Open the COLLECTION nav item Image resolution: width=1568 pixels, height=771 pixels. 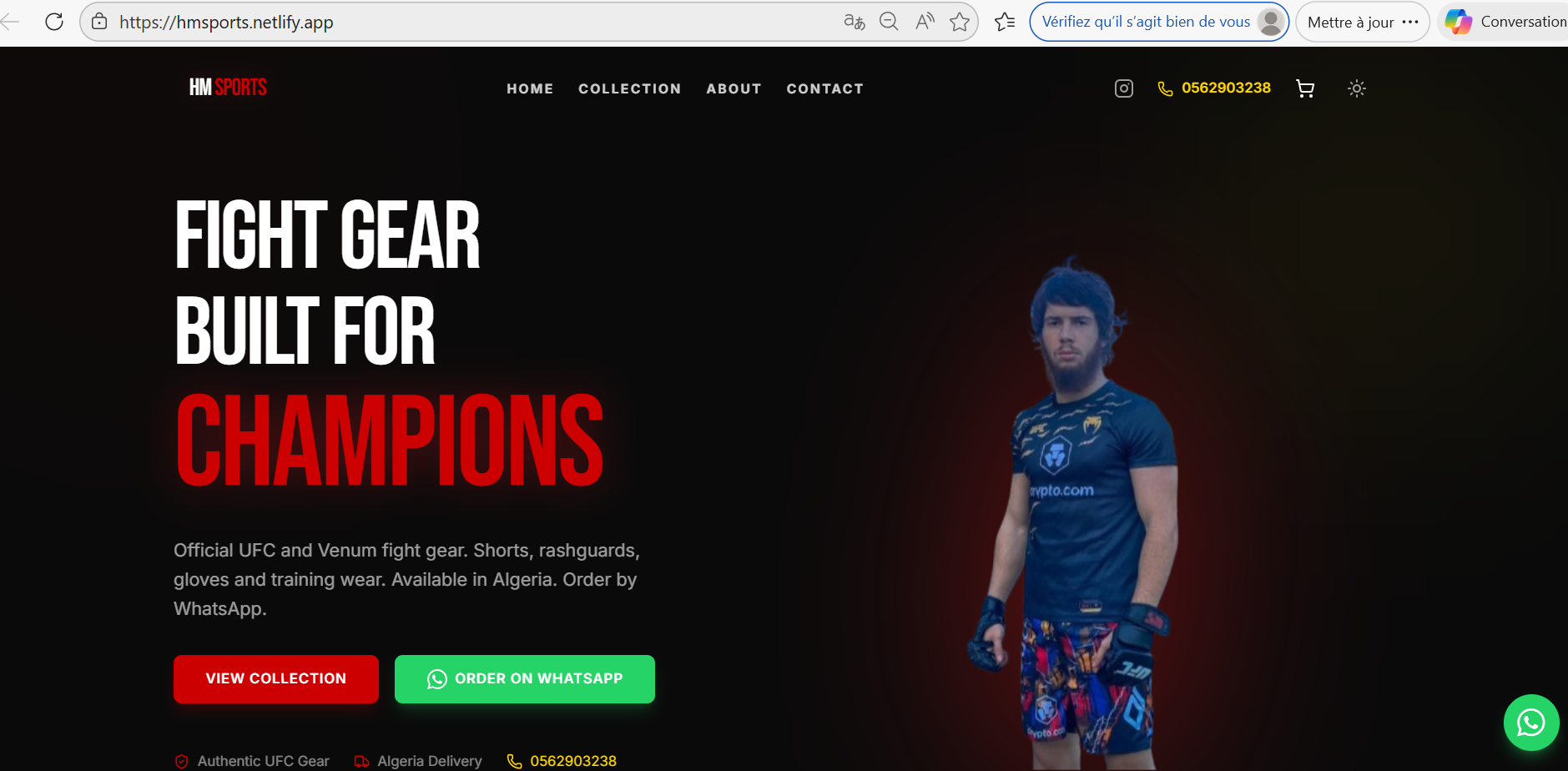click(x=630, y=88)
